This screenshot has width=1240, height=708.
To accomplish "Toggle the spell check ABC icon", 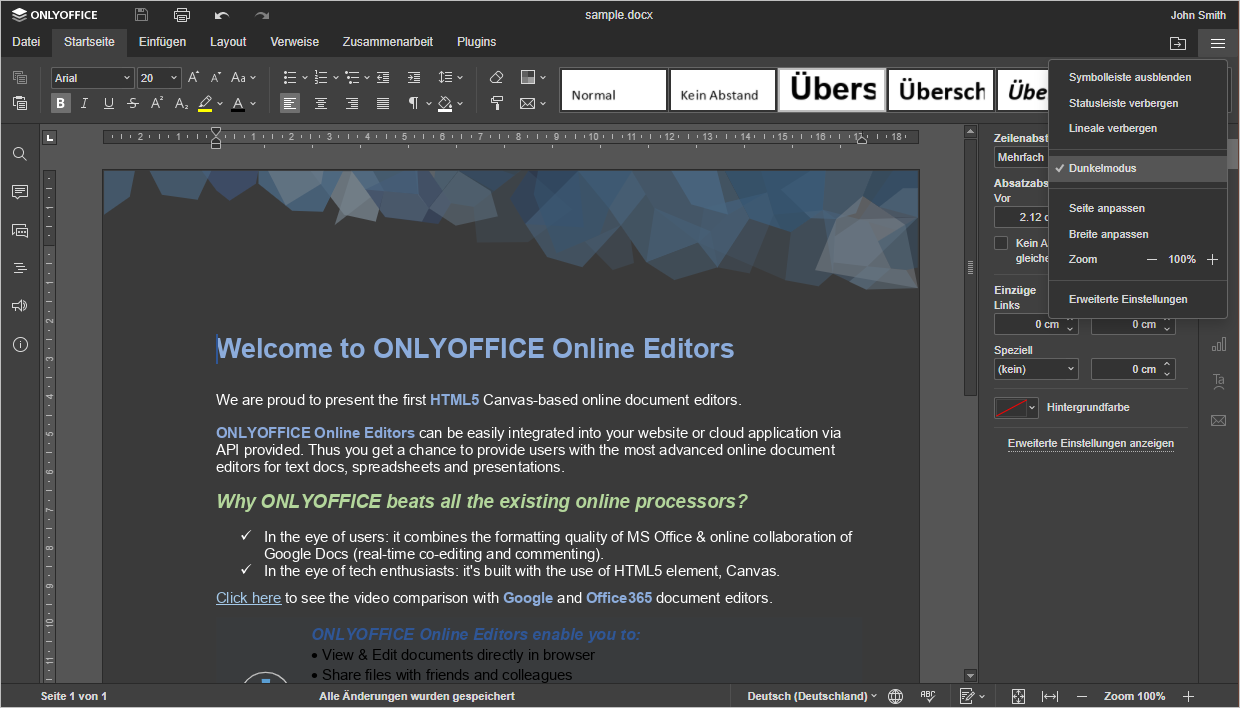I will pos(928,696).
